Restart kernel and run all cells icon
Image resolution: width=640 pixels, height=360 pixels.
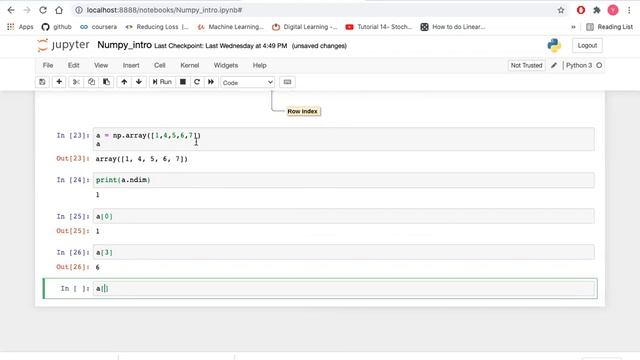[x=211, y=82]
